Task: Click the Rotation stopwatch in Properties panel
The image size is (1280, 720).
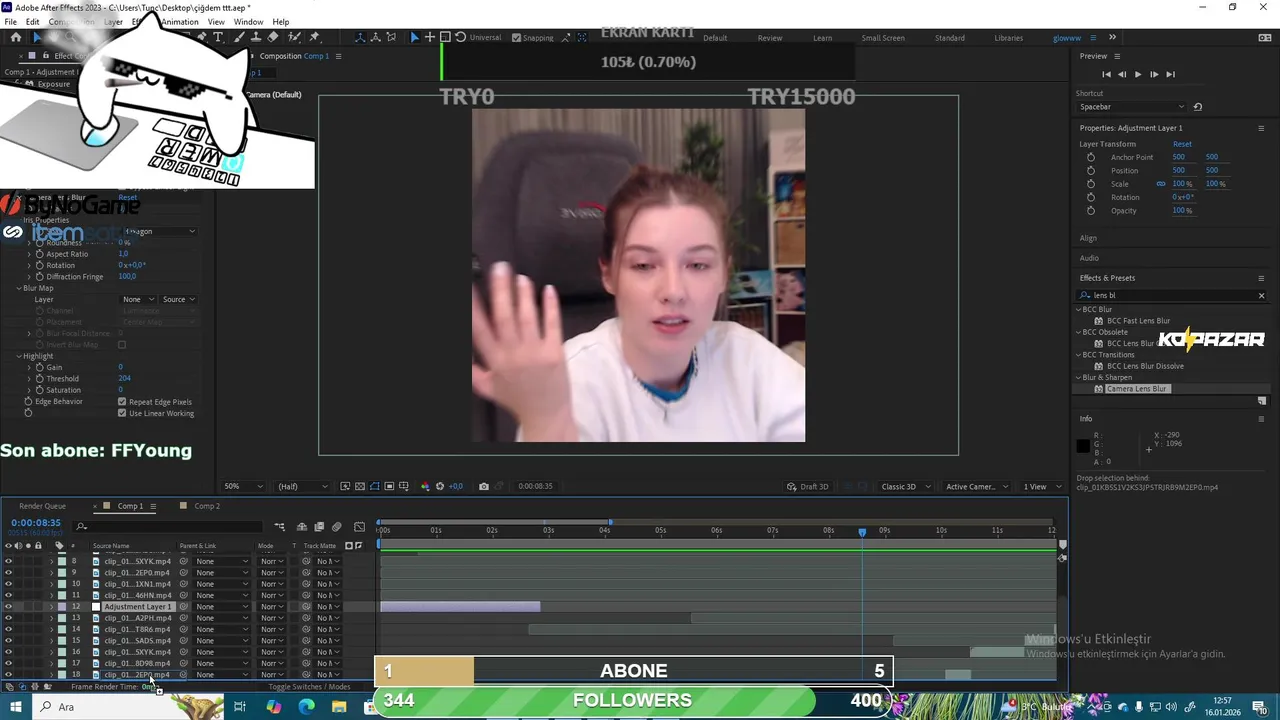Action: [1091, 197]
